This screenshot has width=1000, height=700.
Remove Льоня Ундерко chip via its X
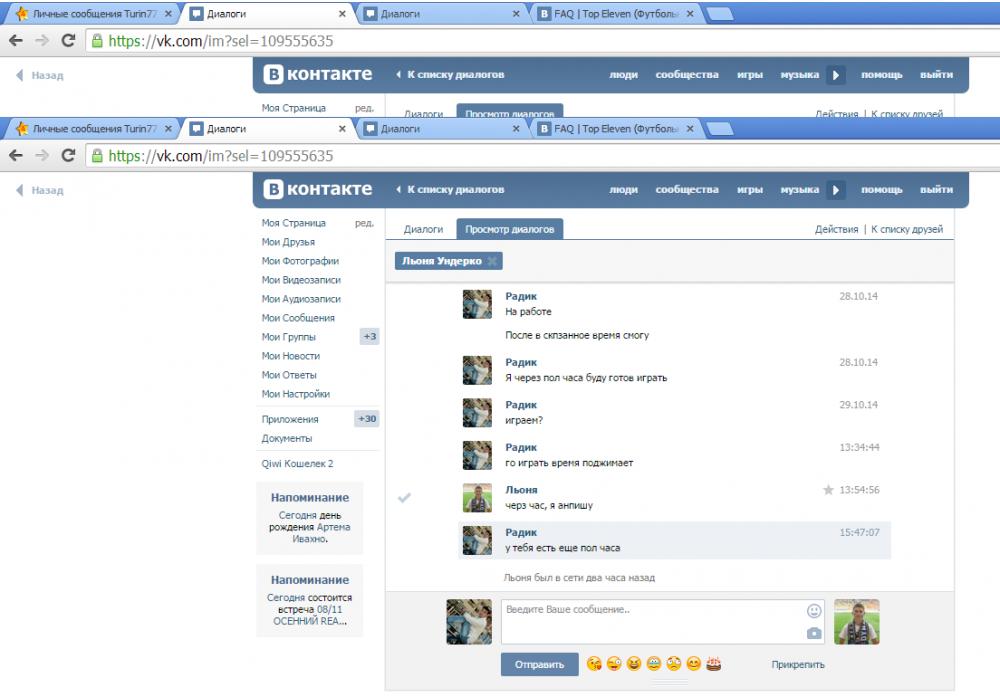coord(492,261)
